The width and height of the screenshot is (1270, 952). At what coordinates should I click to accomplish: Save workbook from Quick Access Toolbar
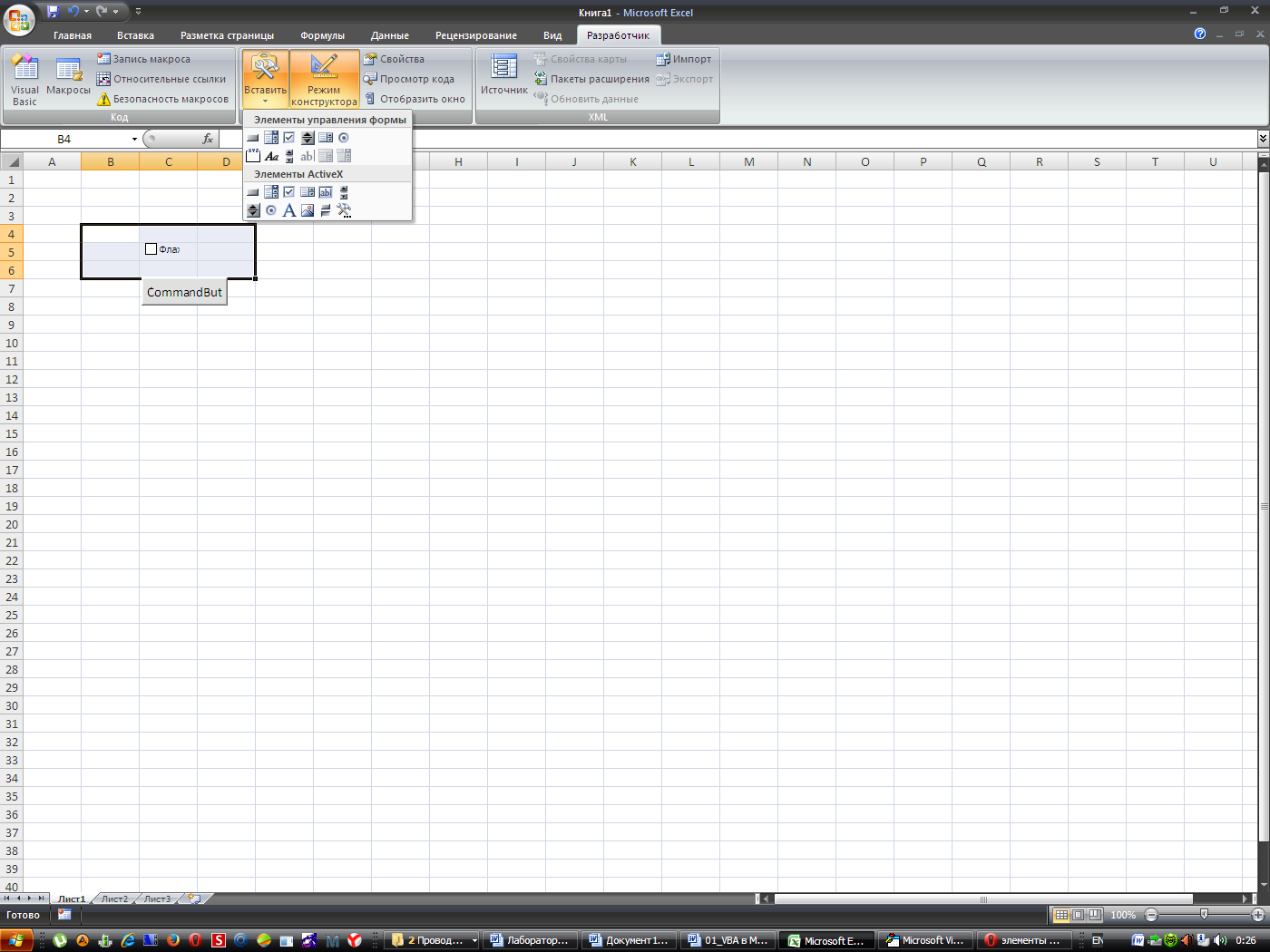pos(53,11)
